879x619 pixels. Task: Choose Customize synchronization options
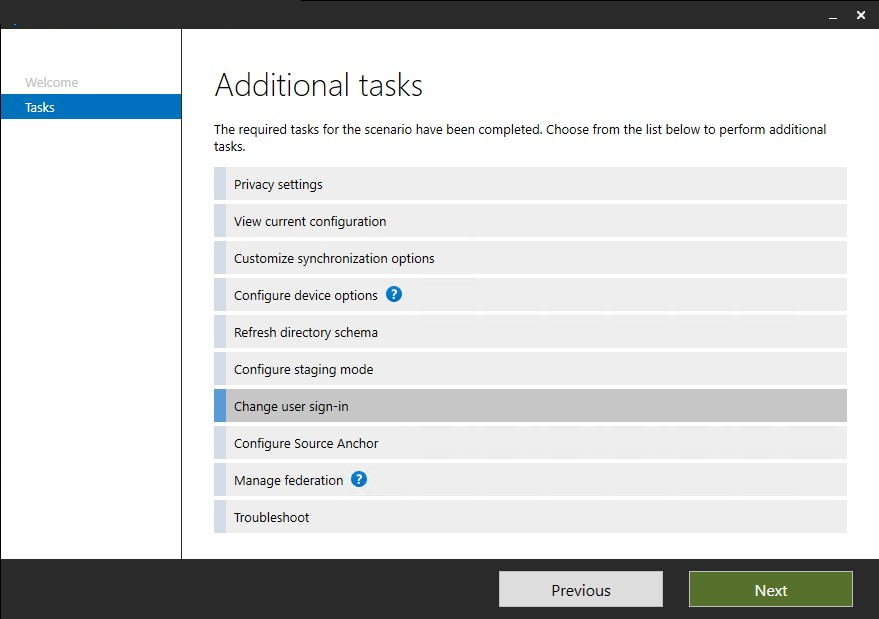(530, 258)
